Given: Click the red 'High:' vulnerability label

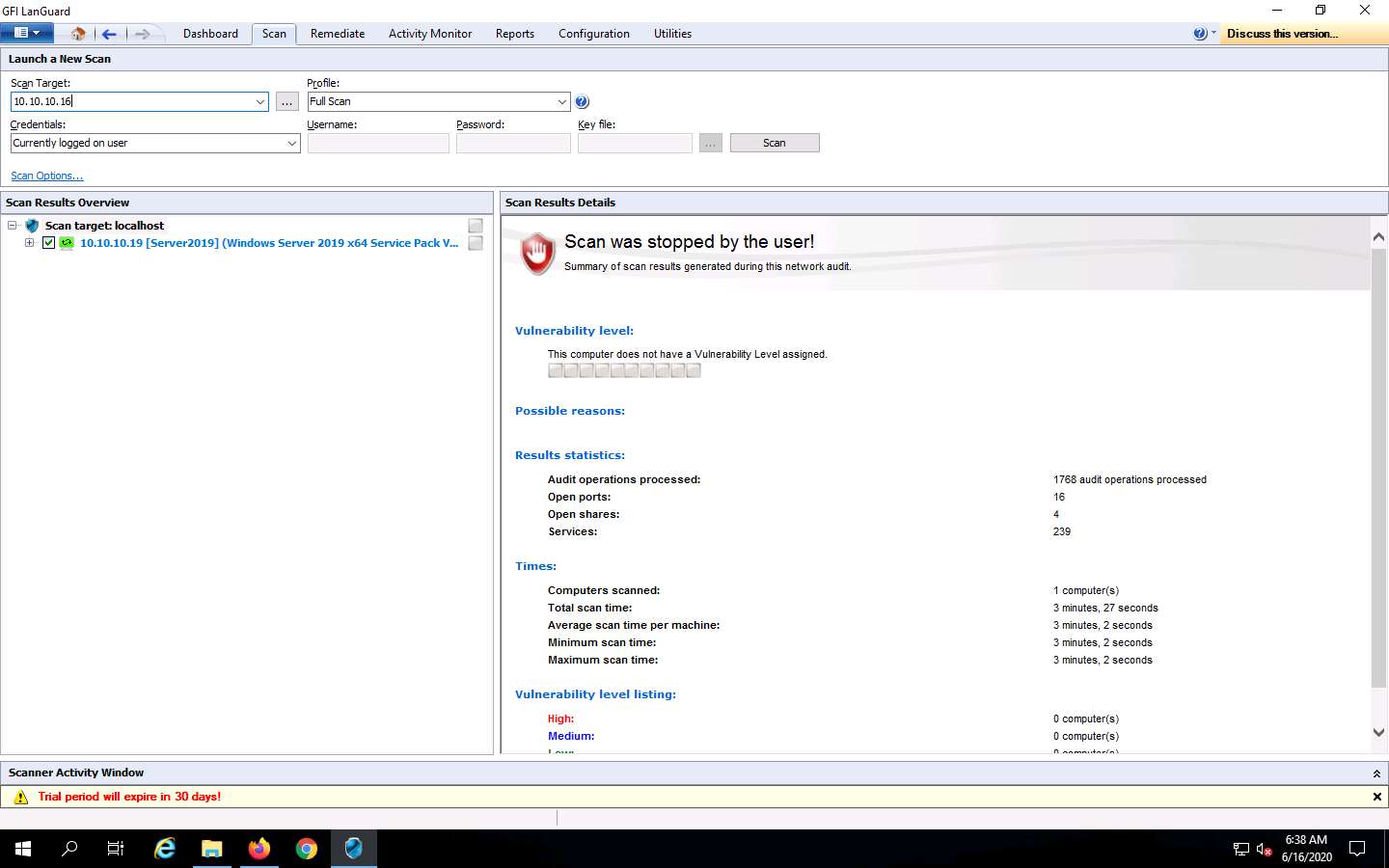Looking at the screenshot, I should tap(560, 719).
